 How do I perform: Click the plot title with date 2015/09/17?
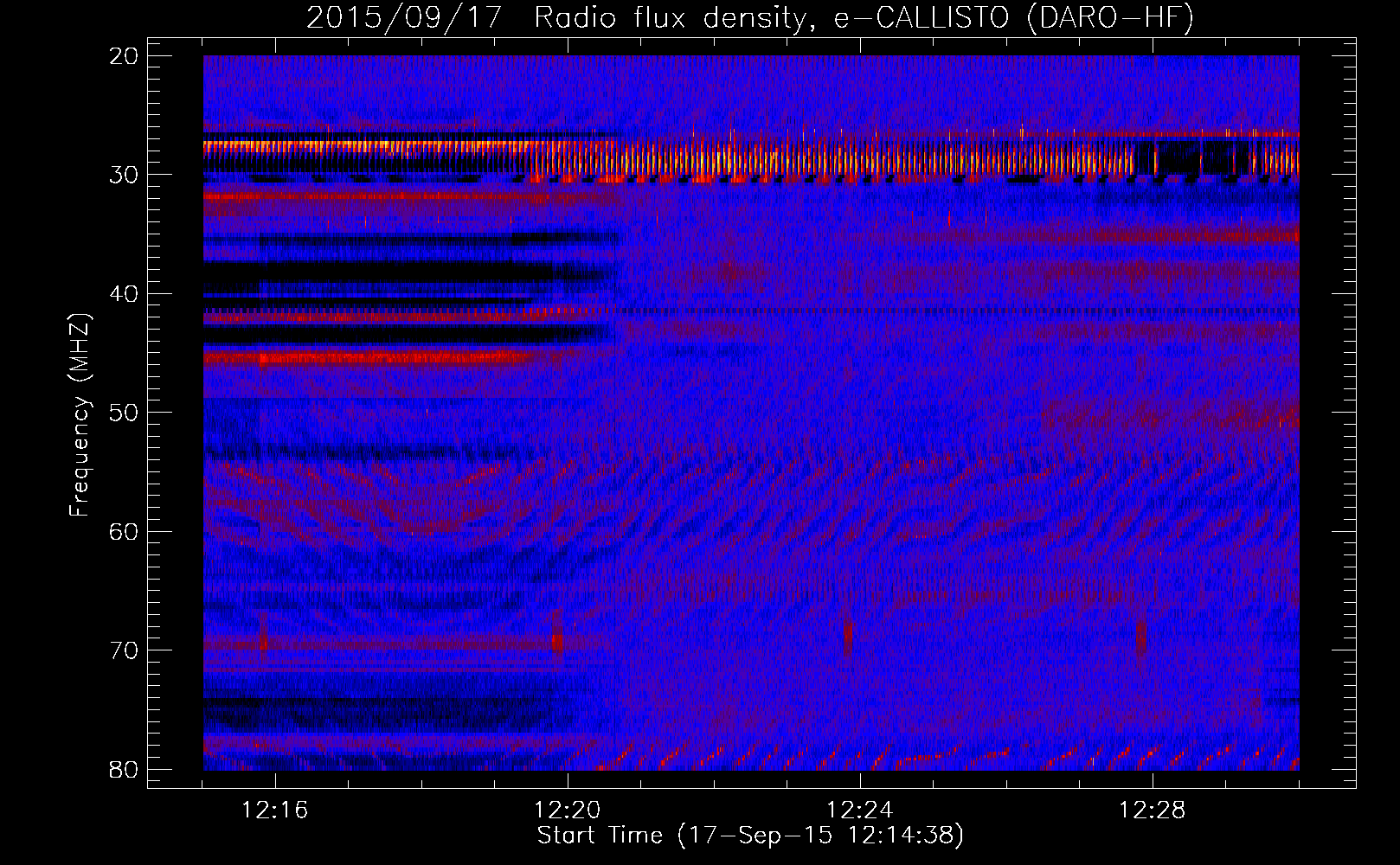click(x=750, y=18)
